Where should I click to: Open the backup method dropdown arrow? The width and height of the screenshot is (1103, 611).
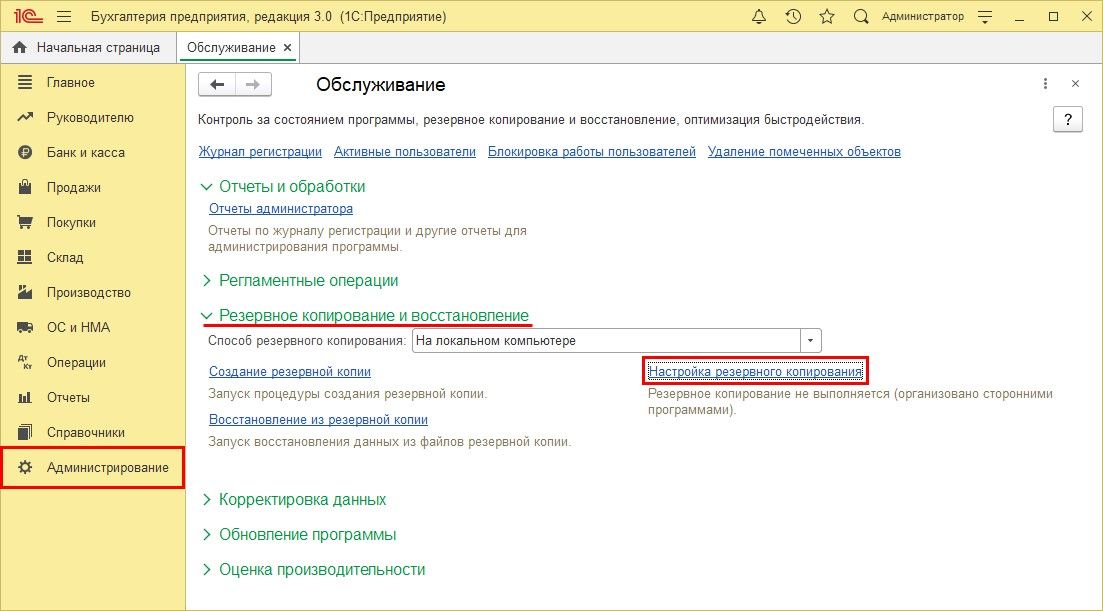pyautogui.click(x=810, y=341)
